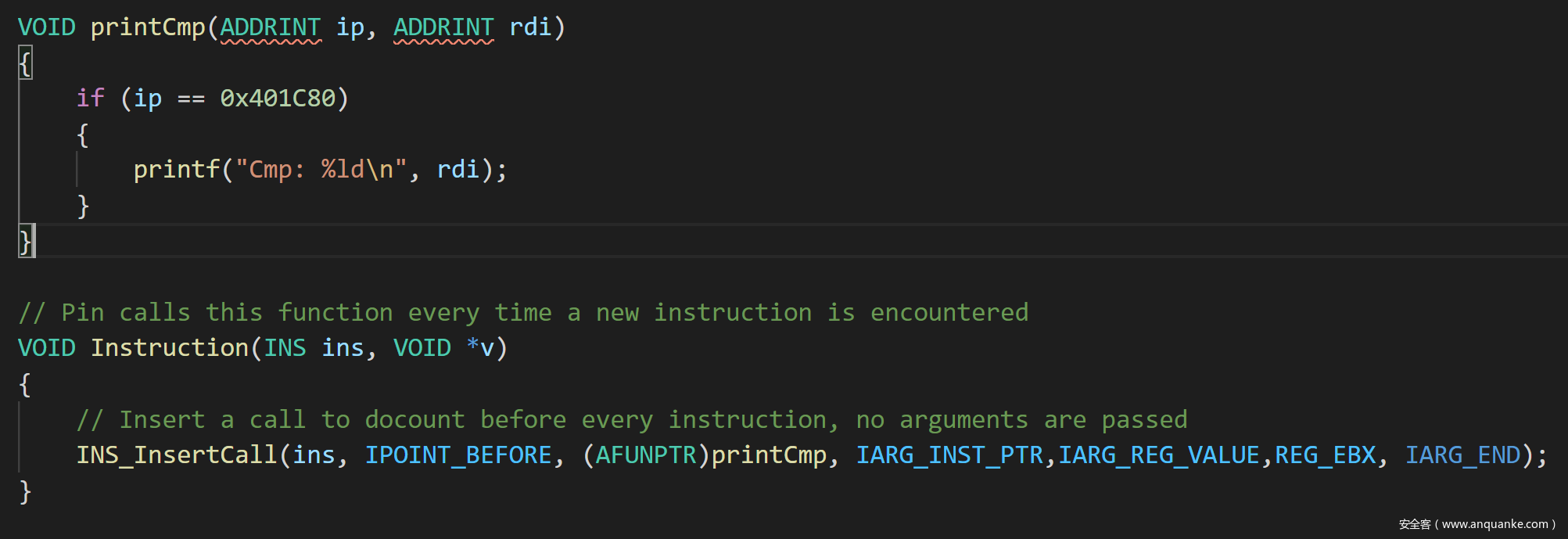The height and width of the screenshot is (539, 1568).
Task: Click the INS_InsertCall function call
Action: pyautogui.click(x=177, y=455)
